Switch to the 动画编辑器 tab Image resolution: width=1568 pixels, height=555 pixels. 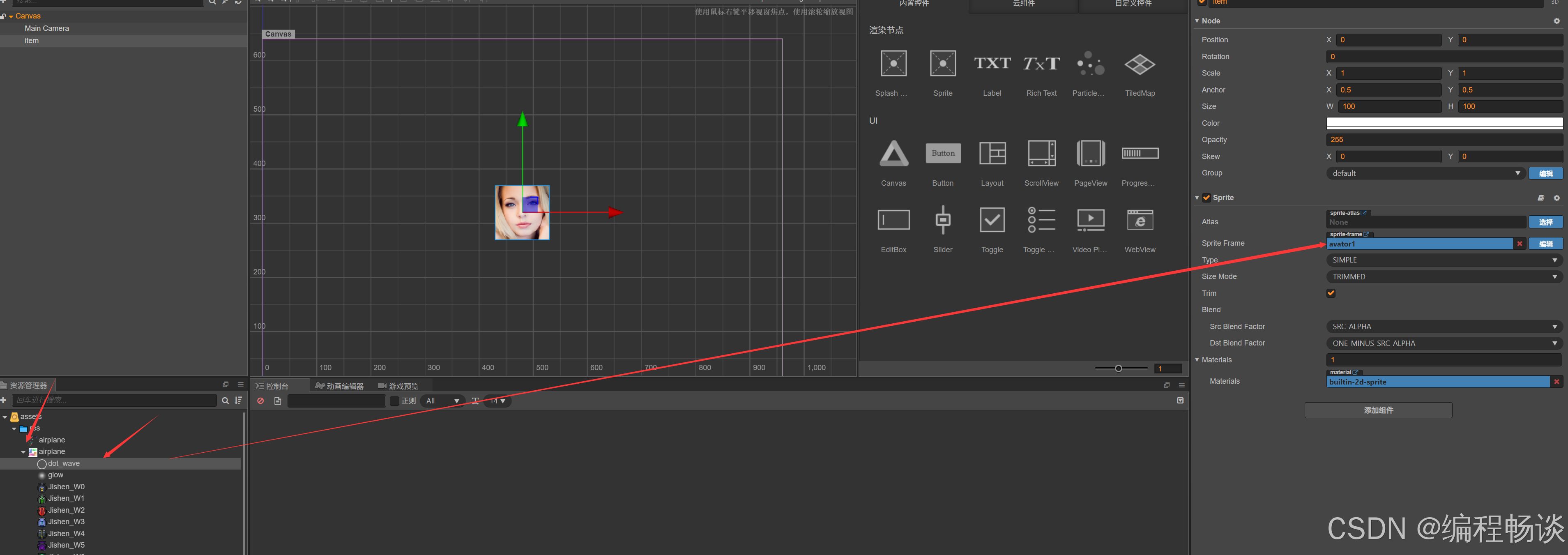pos(340,387)
